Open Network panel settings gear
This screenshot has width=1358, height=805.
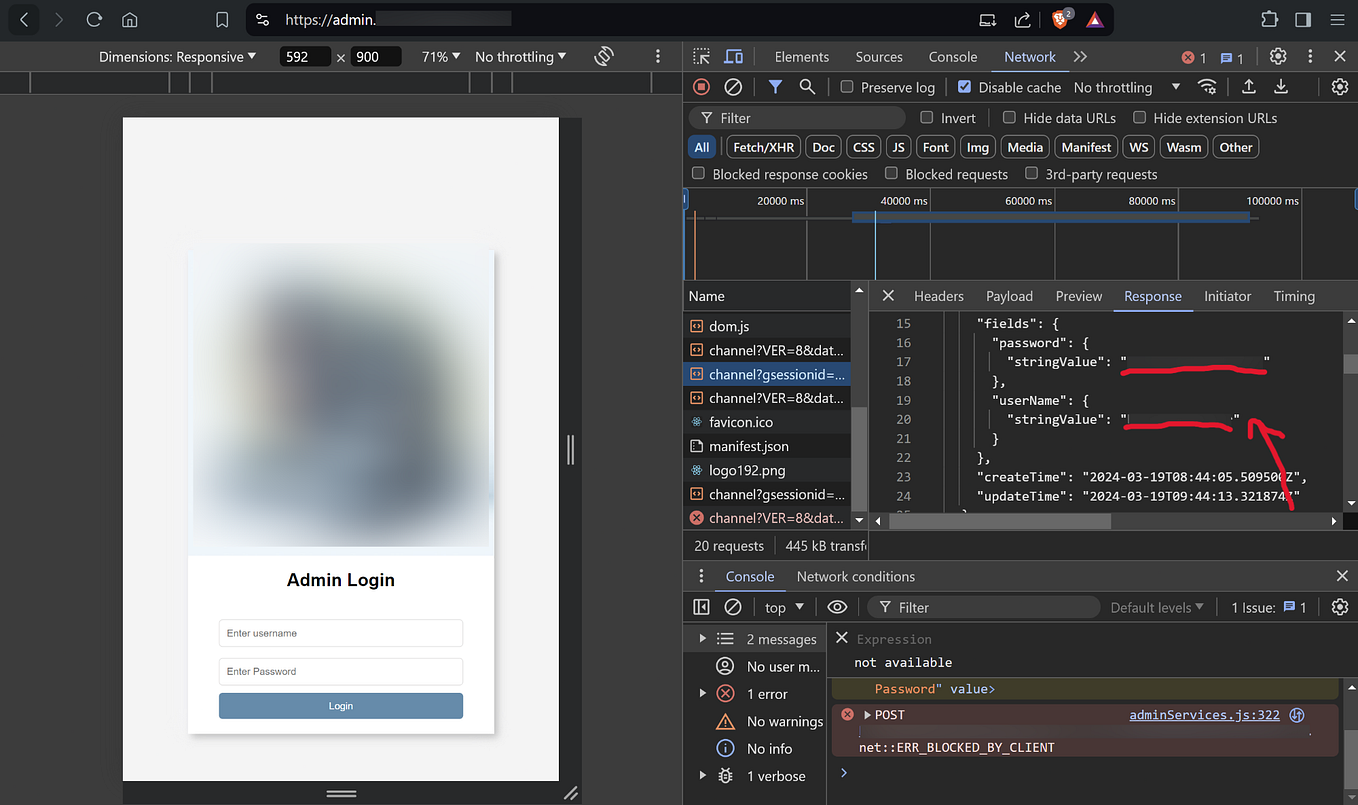pos(1340,87)
